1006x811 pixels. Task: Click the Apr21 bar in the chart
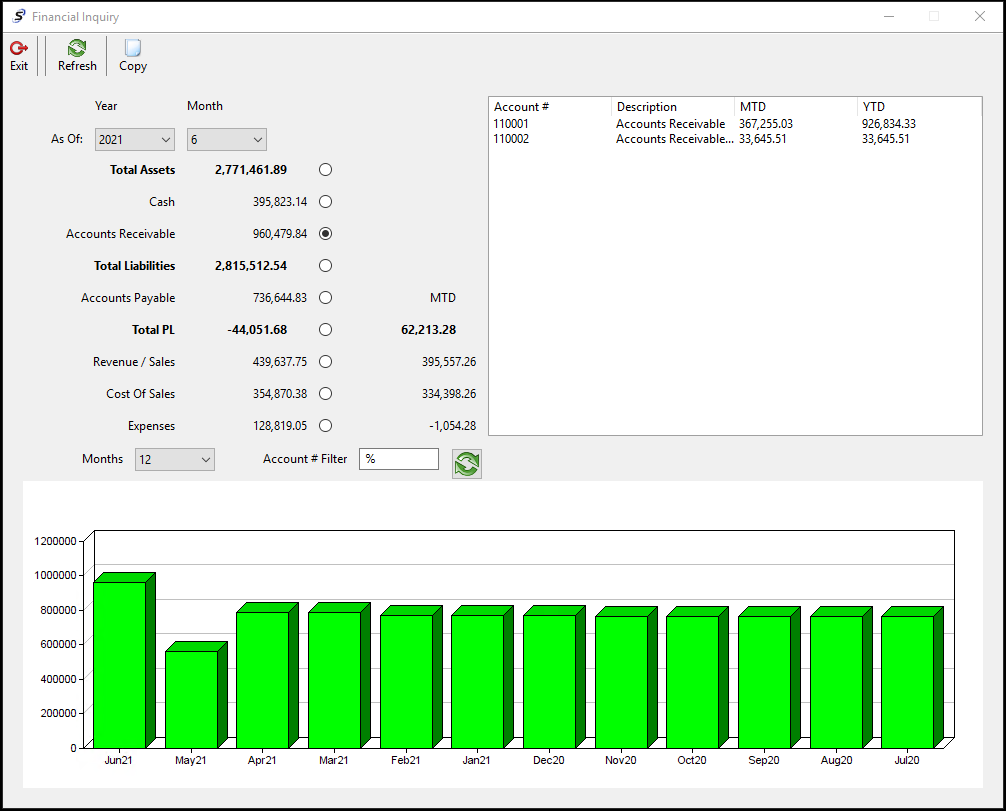(263, 679)
